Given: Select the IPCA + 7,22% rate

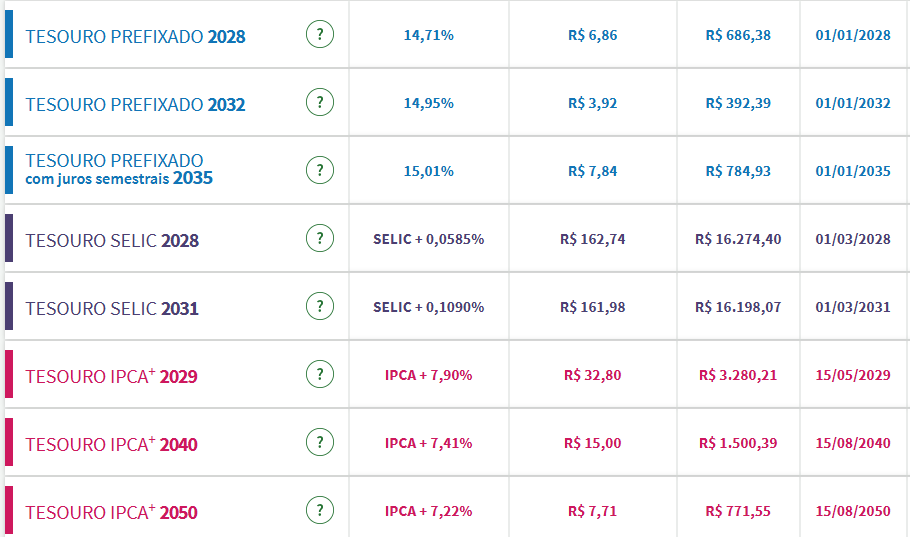Looking at the screenshot, I should coord(429,511).
